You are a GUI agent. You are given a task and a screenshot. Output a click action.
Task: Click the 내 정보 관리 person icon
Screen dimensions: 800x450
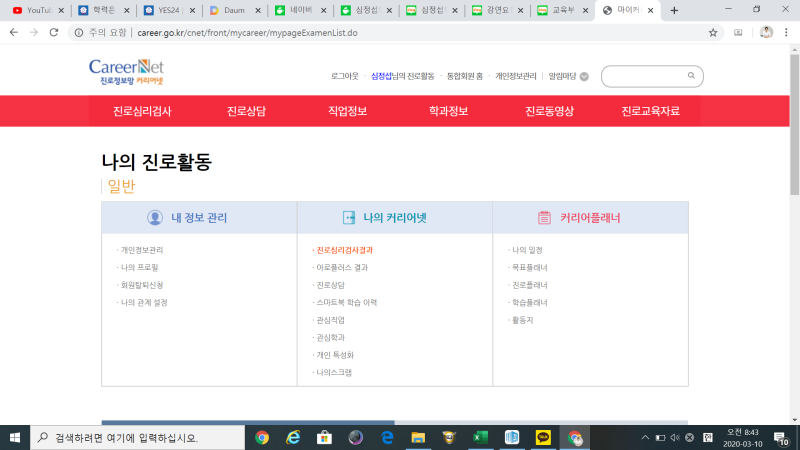click(155, 217)
